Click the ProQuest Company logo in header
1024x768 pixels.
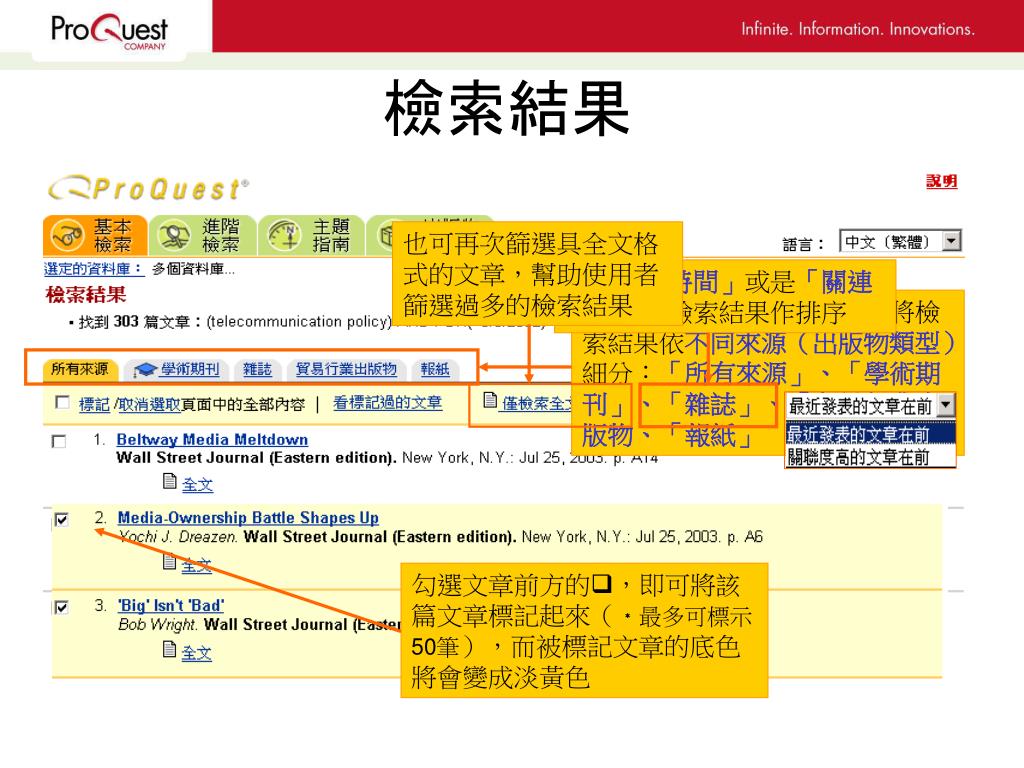click(110, 31)
